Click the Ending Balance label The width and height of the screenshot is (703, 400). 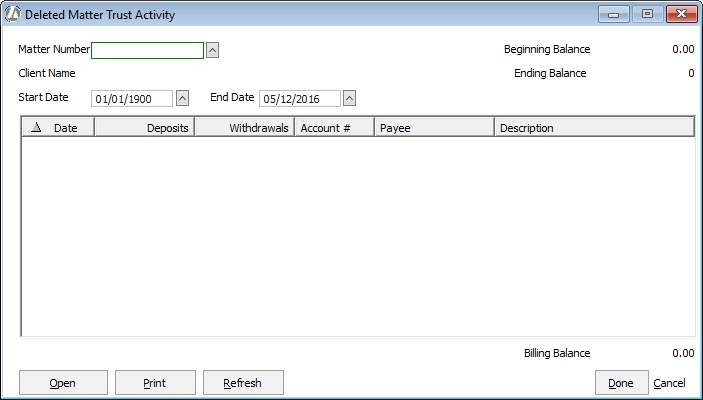click(550, 73)
